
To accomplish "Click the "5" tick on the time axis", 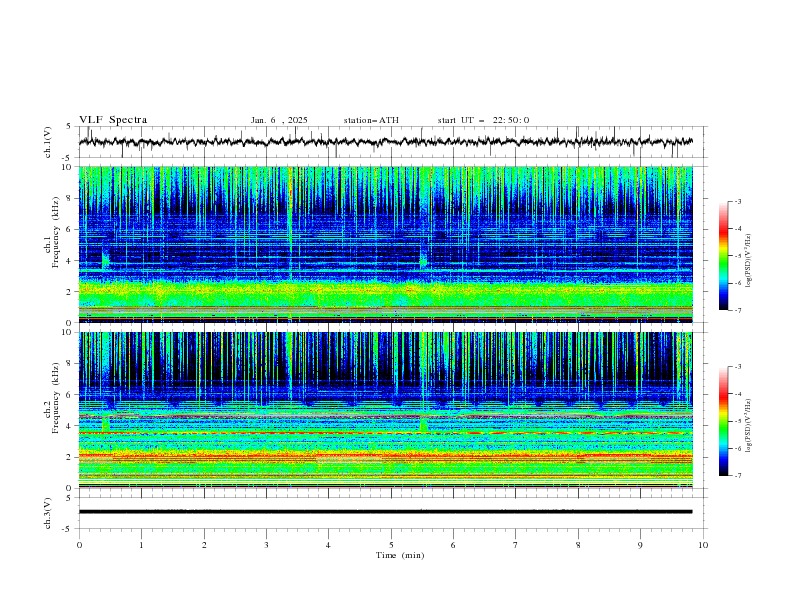I will [391, 545].
